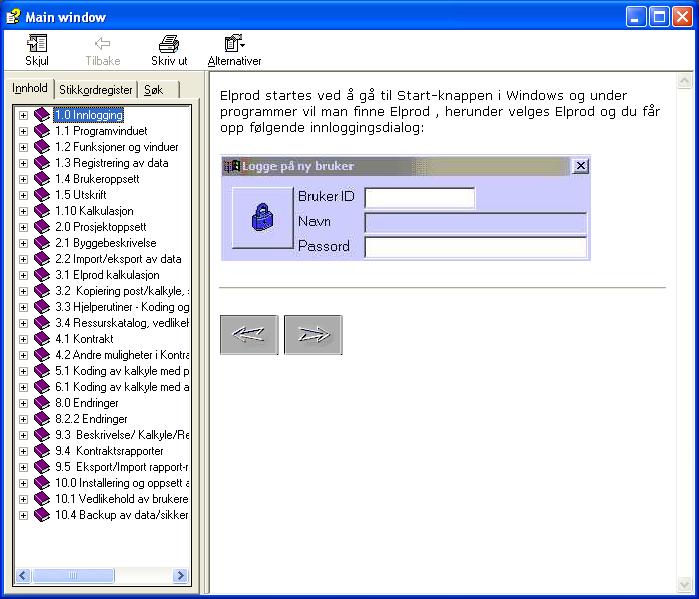Click the book icon for 1.10 Kalkulasjon
Viewport: 699px width, 599px height.
pos(41,211)
